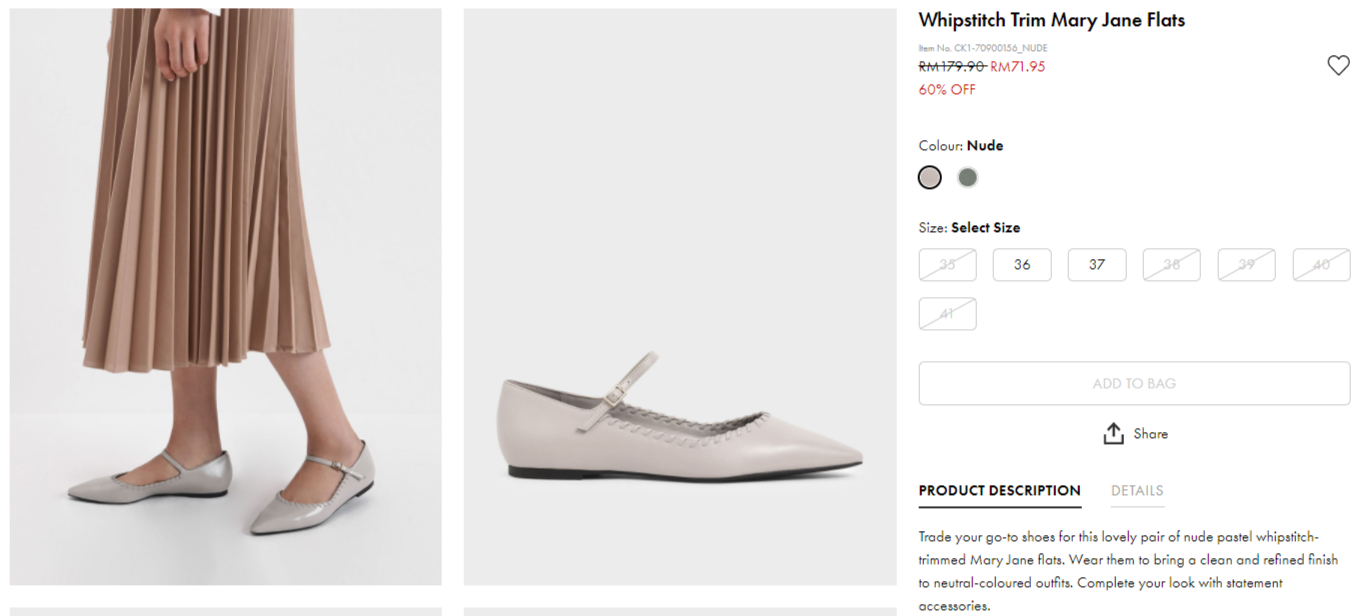Click the share upload icon
The height and width of the screenshot is (616, 1370).
[x=1113, y=434]
